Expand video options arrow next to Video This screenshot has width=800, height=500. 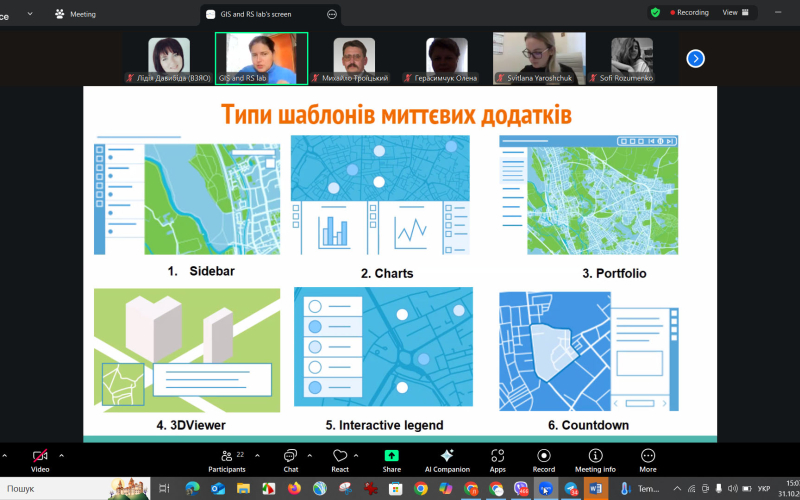coord(61,454)
